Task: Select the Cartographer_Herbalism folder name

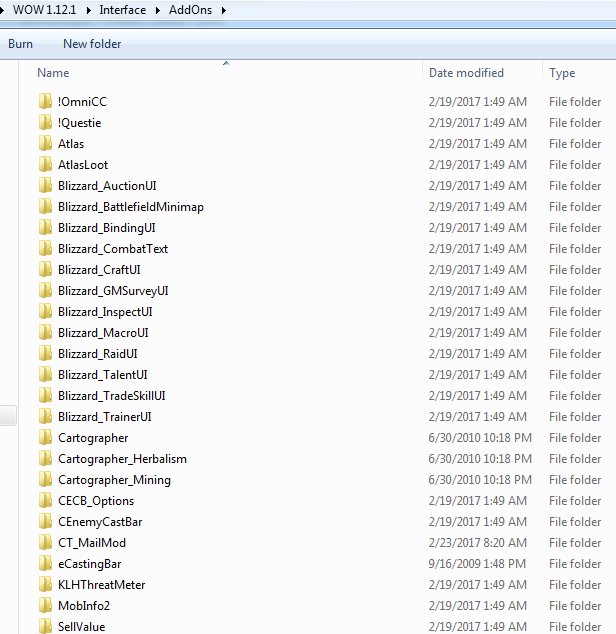Action: coord(123,459)
